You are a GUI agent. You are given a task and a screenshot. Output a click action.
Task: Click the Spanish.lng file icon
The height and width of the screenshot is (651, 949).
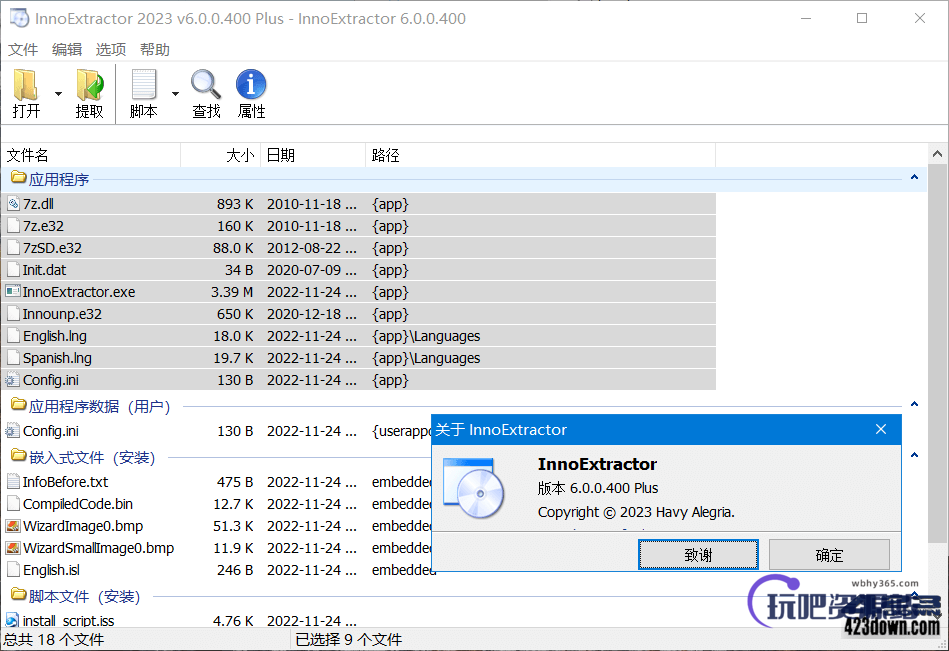[x=13, y=358]
